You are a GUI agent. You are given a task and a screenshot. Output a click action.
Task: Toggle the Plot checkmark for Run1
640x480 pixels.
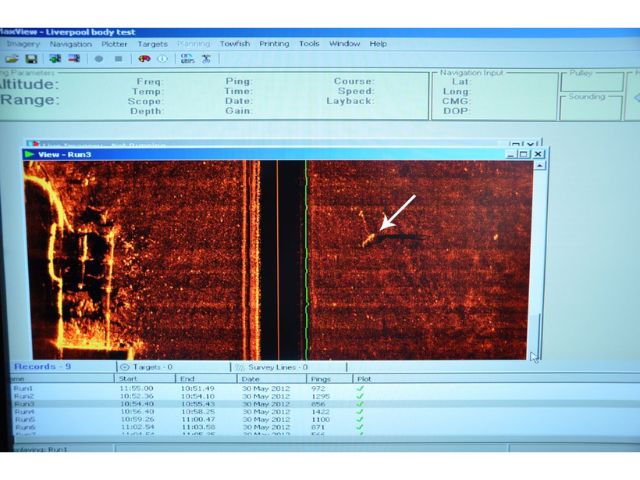[x=360, y=389]
